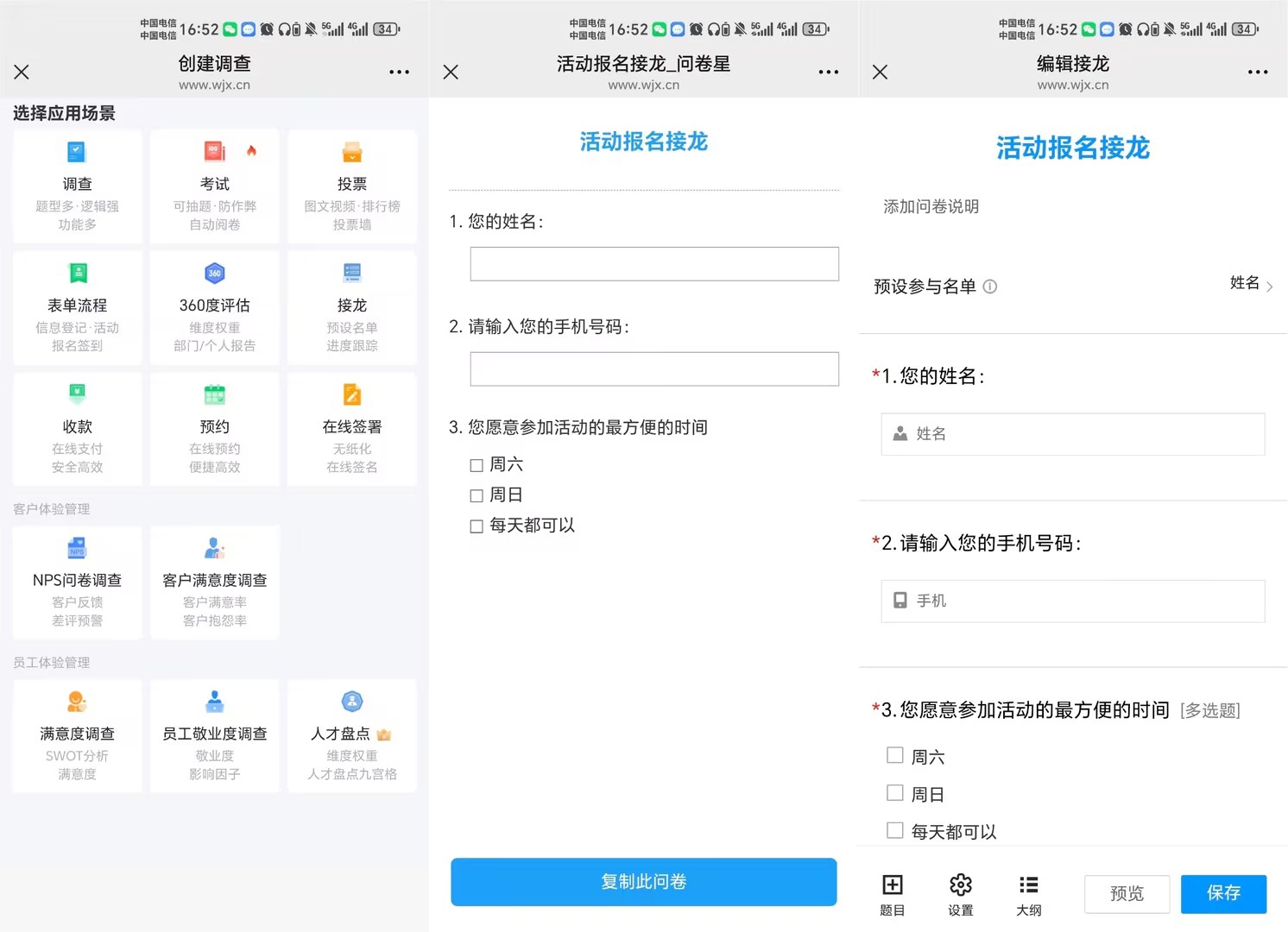Expand the 预设参与名单 姓名 chevron
The width and height of the screenshot is (1288, 932).
(1269, 287)
